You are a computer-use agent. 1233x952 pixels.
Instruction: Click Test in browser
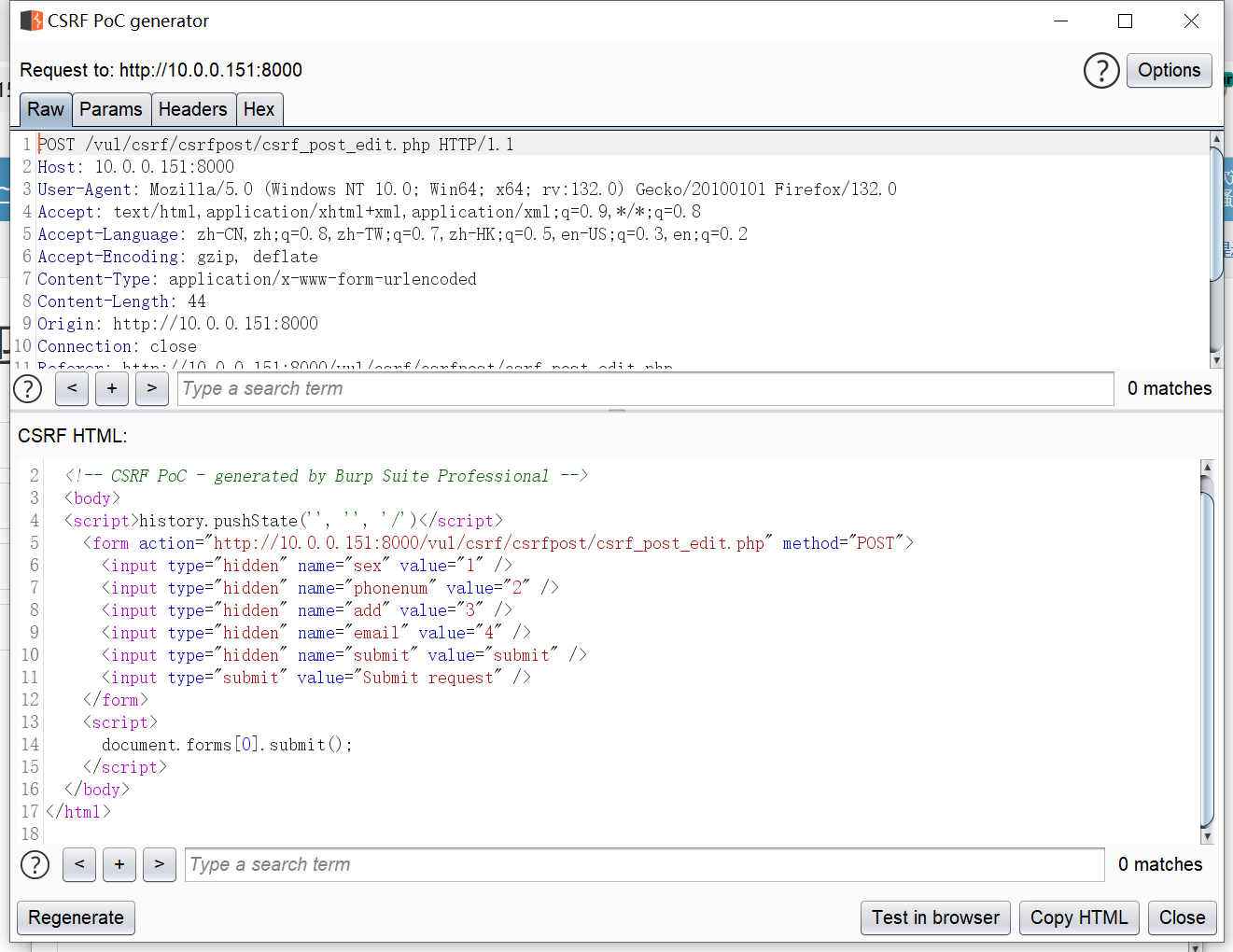pos(935,917)
